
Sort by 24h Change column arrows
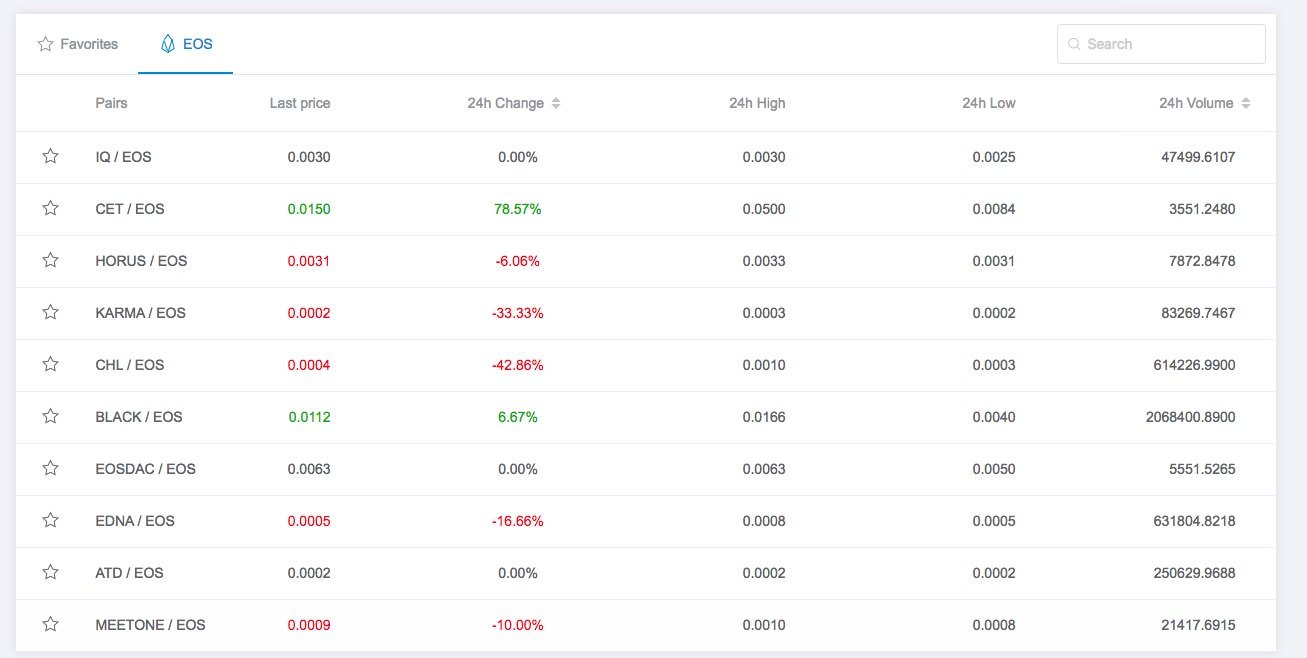tap(556, 103)
